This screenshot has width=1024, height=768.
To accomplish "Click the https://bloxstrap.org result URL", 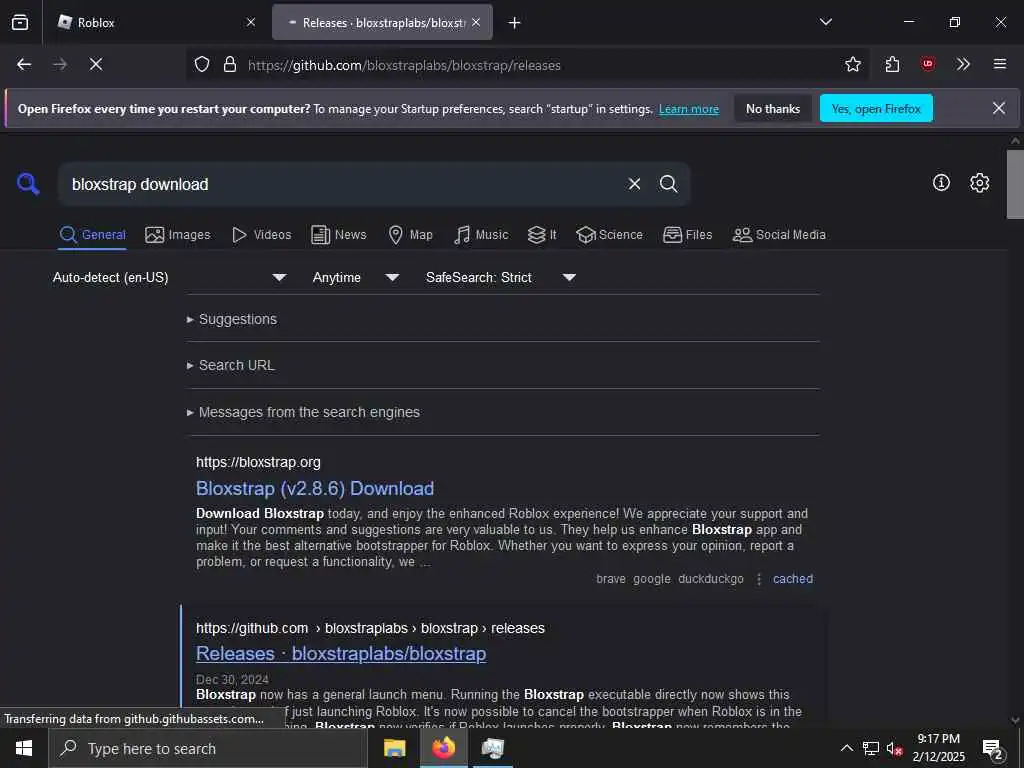I will (x=259, y=462).
